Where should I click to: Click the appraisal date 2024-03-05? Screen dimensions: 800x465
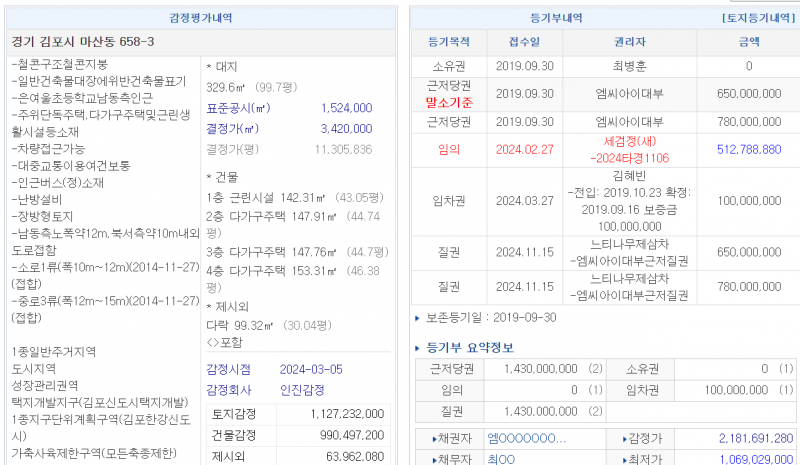point(311,369)
